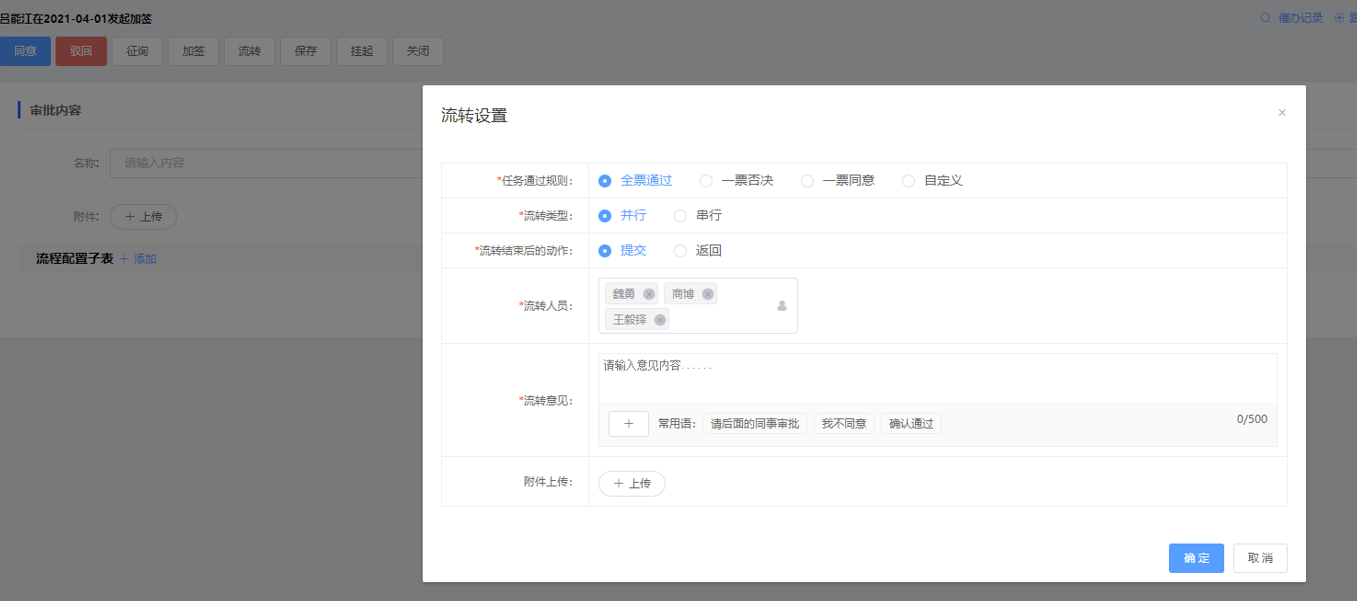Remove 商博 from the transfer personnel
1357x601 pixels.
pyautogui.click(x=708, y=294)
